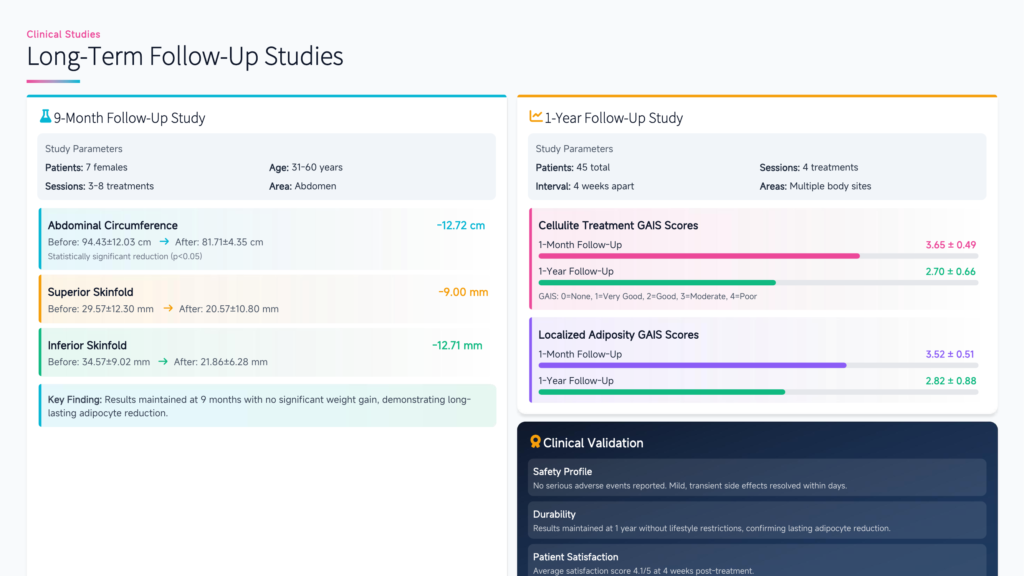Click the teal arrow in Abdominal Circumference row

[x=164, y=242]
